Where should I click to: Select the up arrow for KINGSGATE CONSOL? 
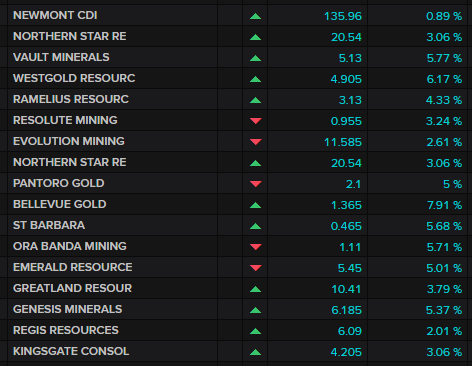[255, 352]
